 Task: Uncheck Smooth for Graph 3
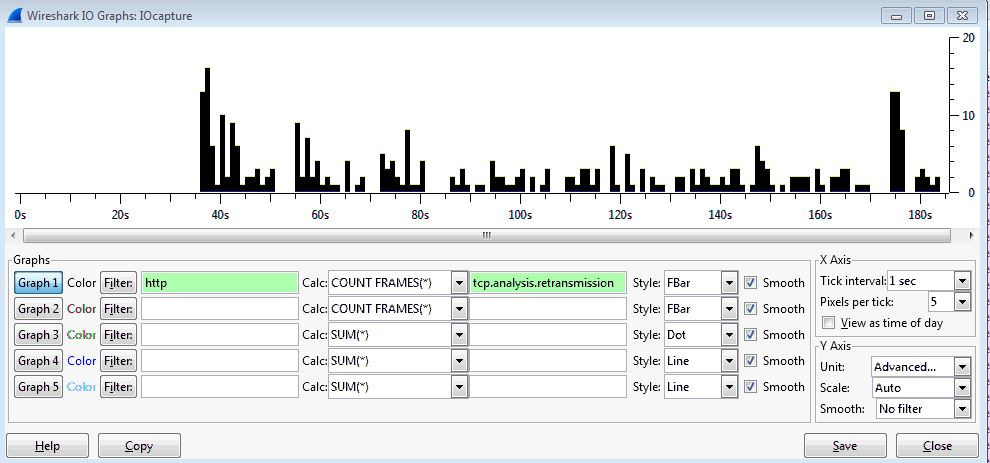point(750,335)
